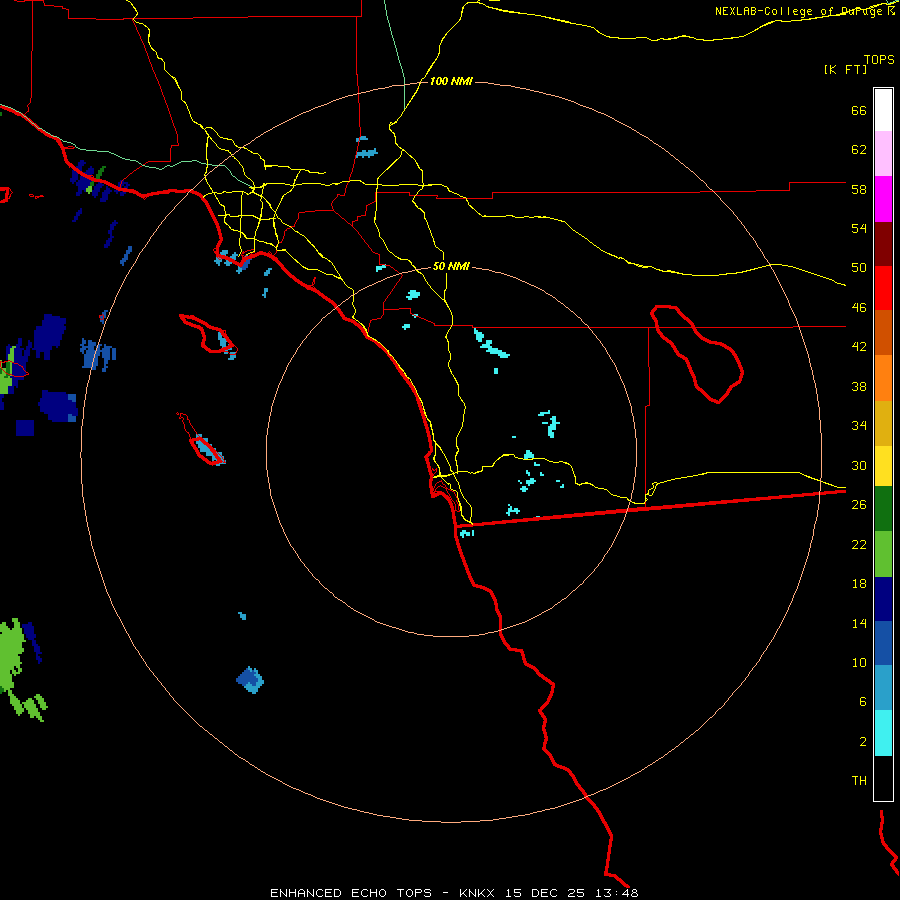Click the '50' legend value

(859, 268)
